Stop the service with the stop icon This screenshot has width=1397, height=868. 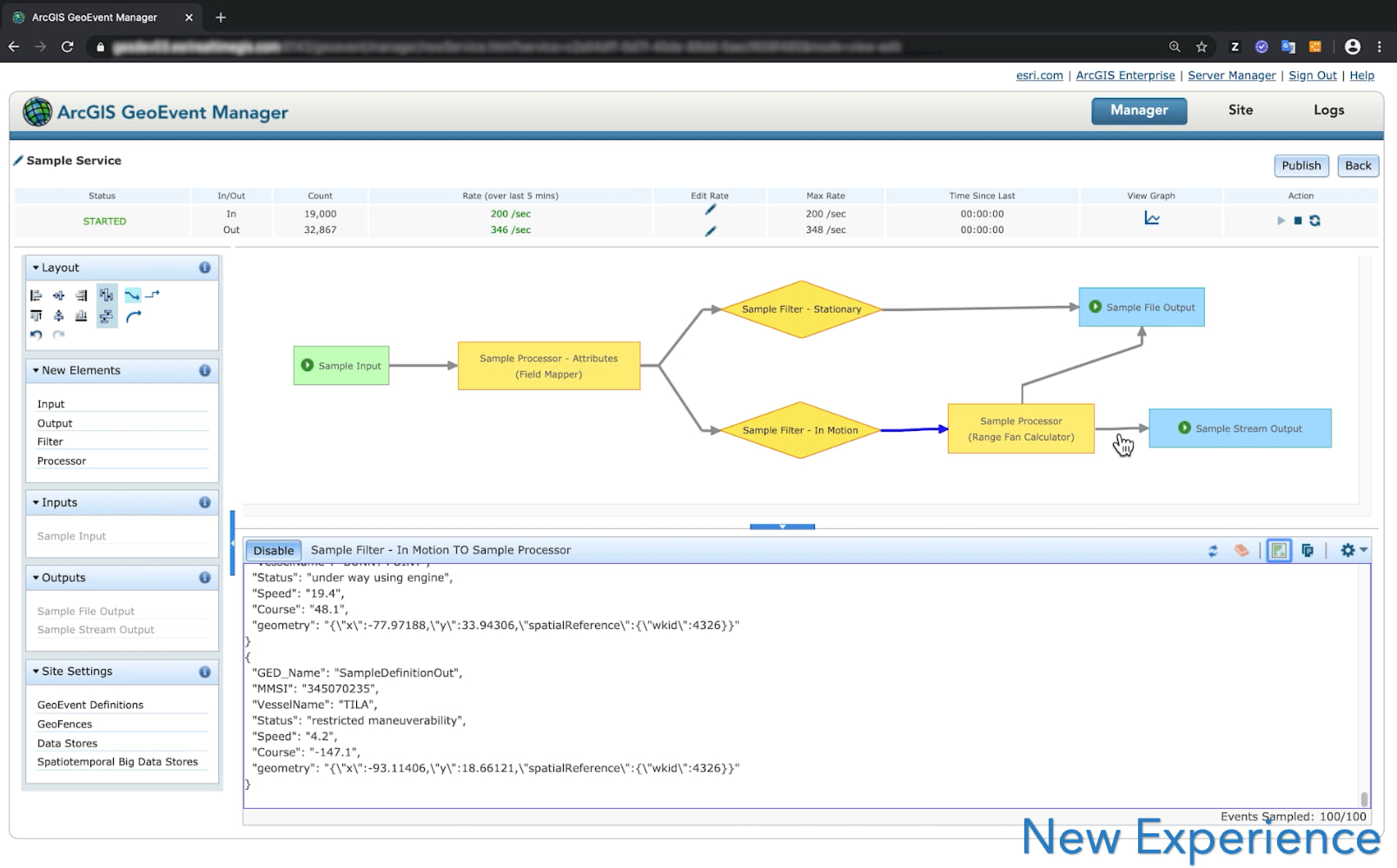1297,221
